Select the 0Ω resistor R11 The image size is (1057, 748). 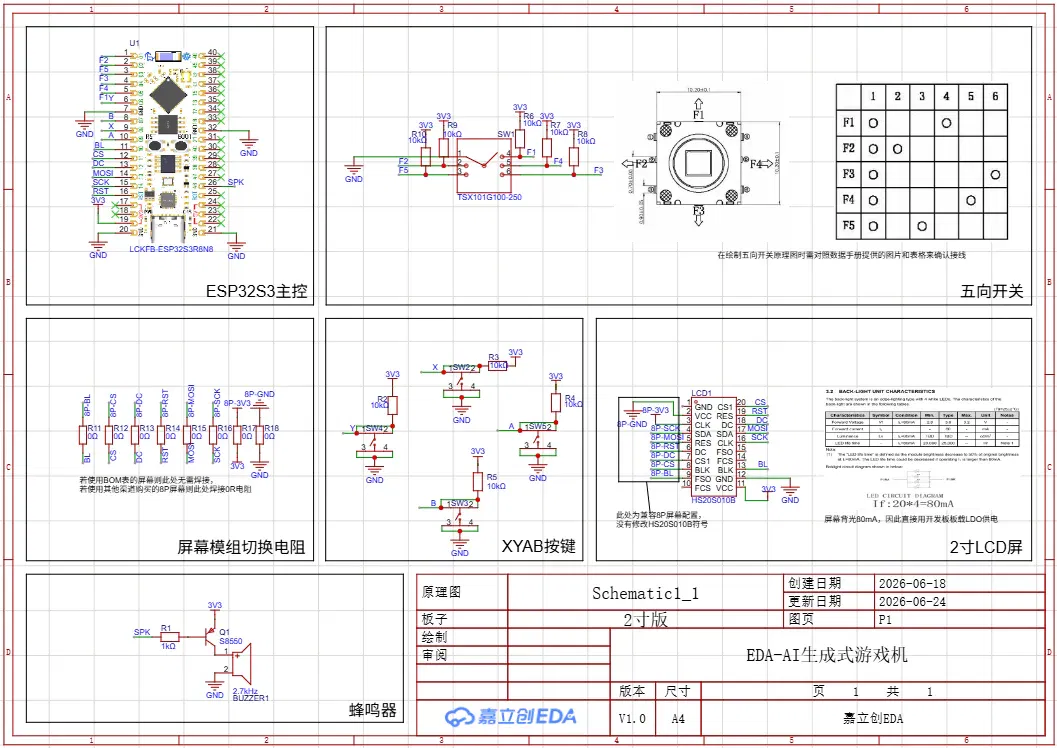(82, 435)
